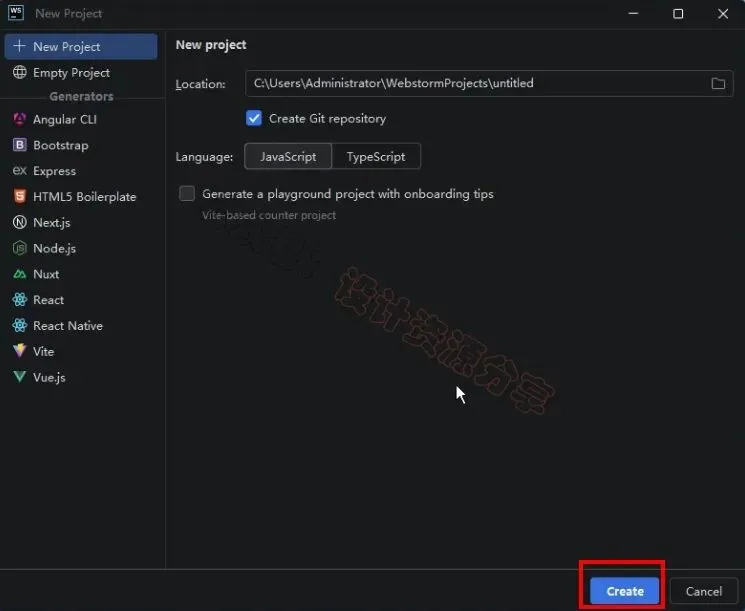Select the Vue.js label
This screenshot has height=611, width=745.
tap(49, 377)
